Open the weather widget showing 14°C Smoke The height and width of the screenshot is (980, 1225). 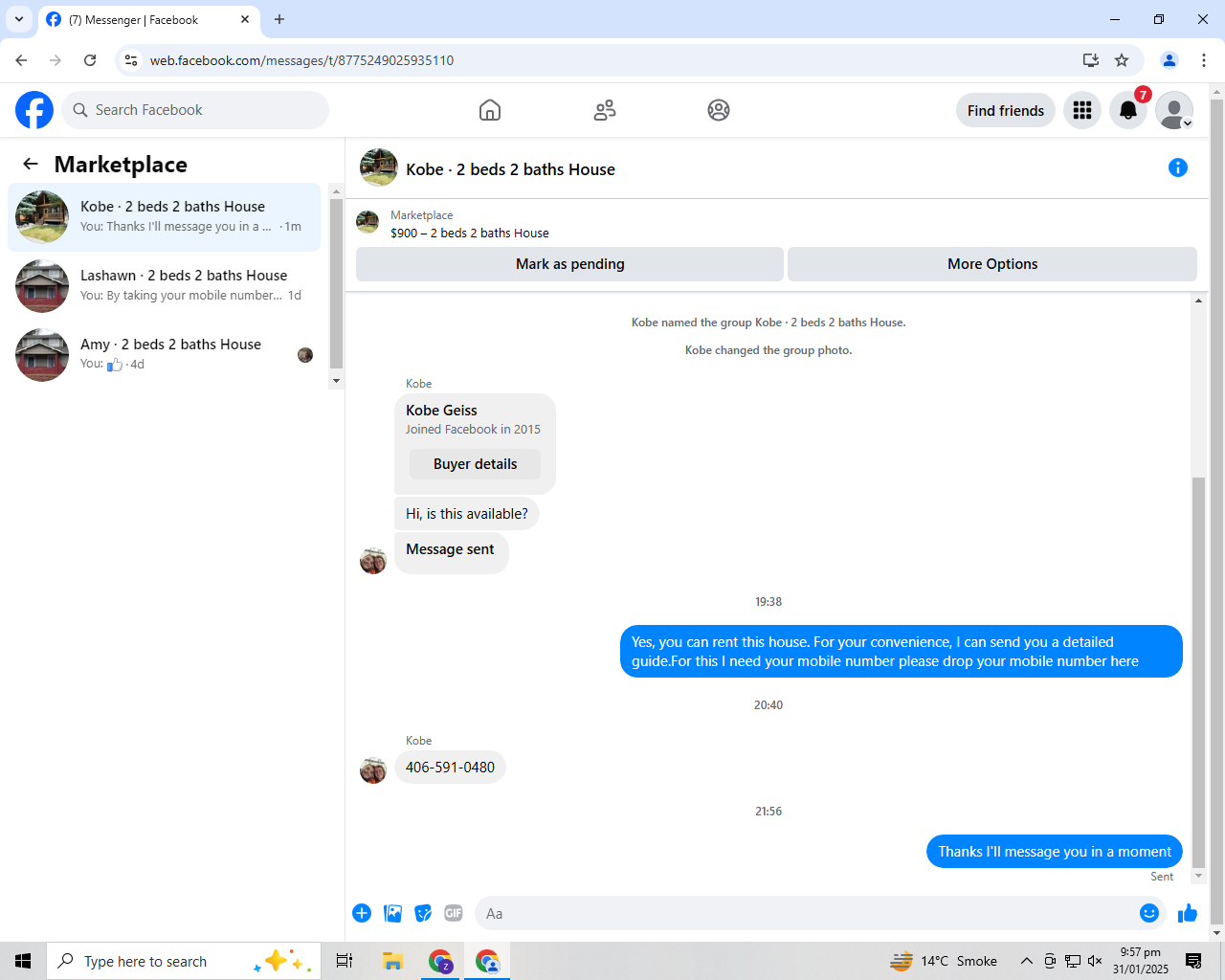(x=944, y=961)
